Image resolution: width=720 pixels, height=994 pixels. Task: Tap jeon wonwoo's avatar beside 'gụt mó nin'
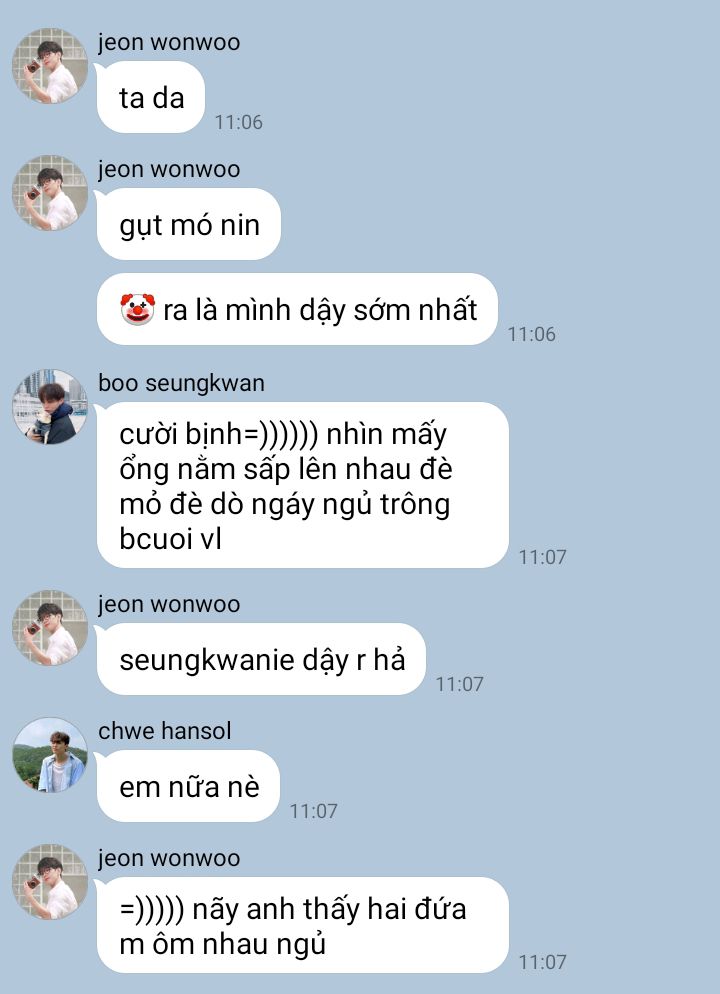tap(50, 192)
